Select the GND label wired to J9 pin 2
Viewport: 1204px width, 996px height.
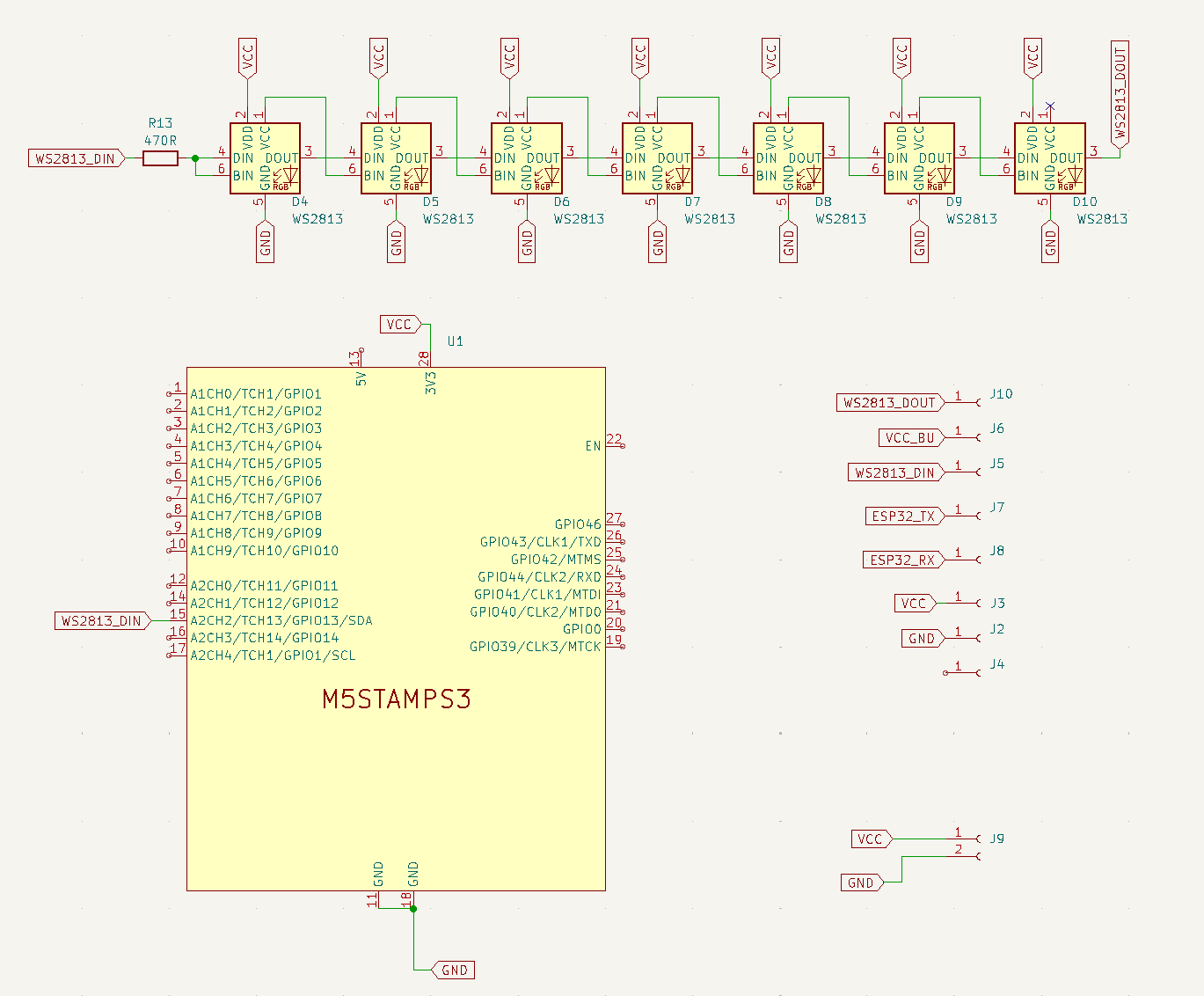pyautogui.click(x=863, y=882)
